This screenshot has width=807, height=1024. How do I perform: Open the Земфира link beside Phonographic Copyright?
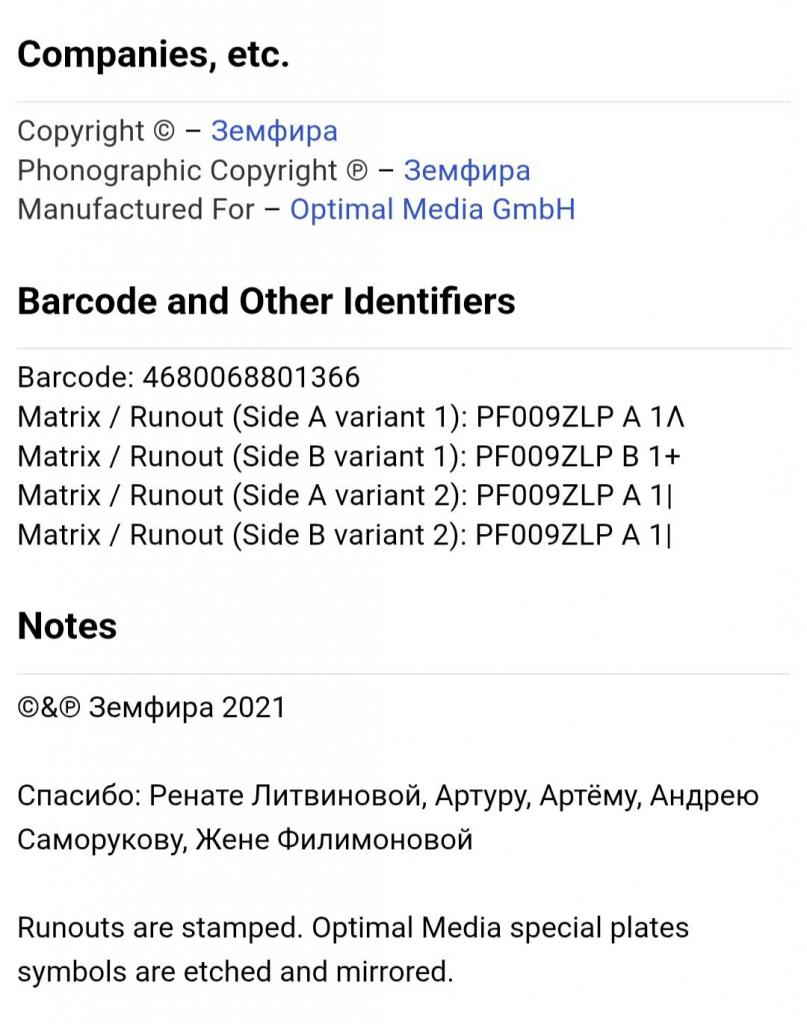[467, 170]
